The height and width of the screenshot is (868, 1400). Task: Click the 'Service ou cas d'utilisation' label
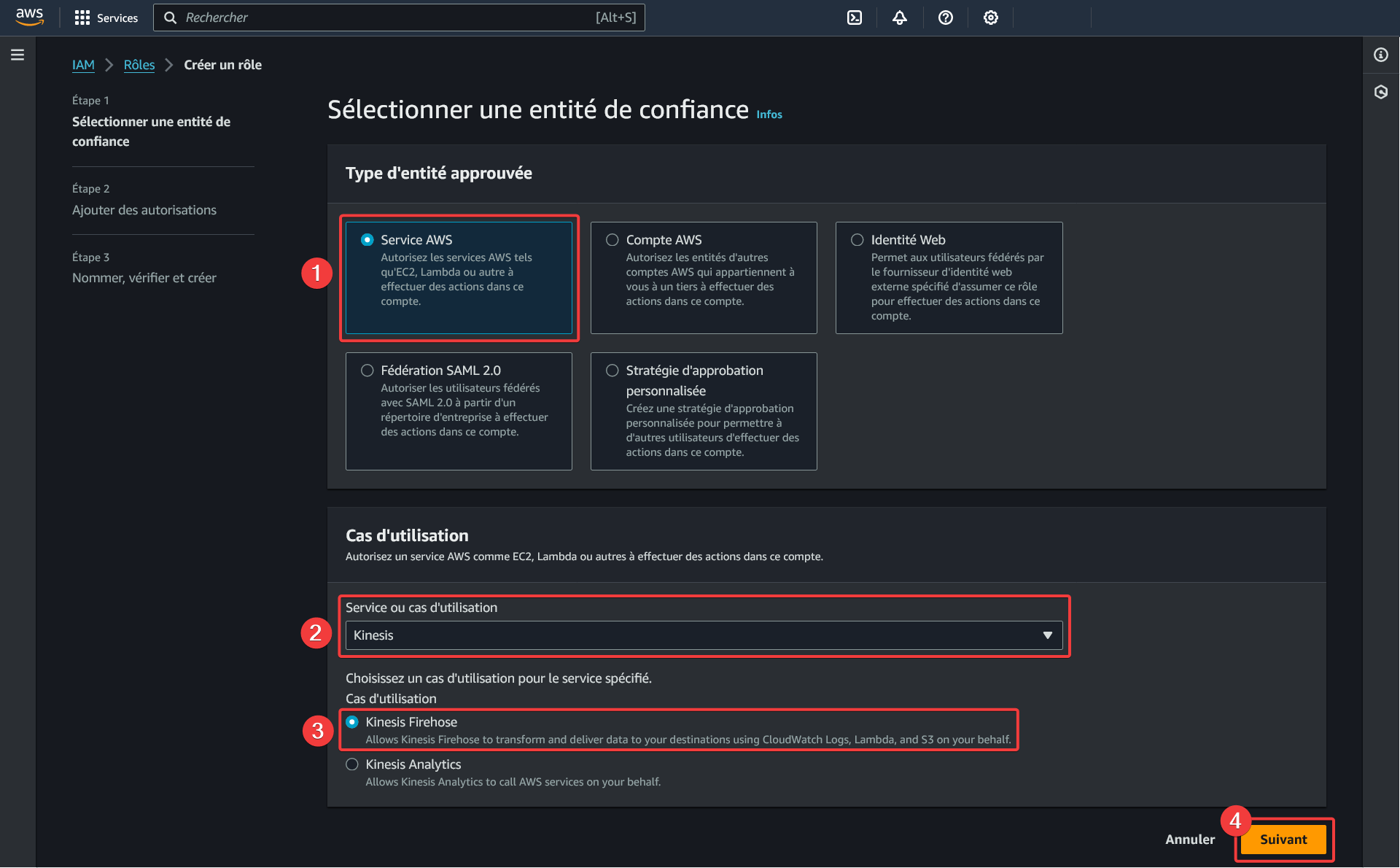click(421, 608)
